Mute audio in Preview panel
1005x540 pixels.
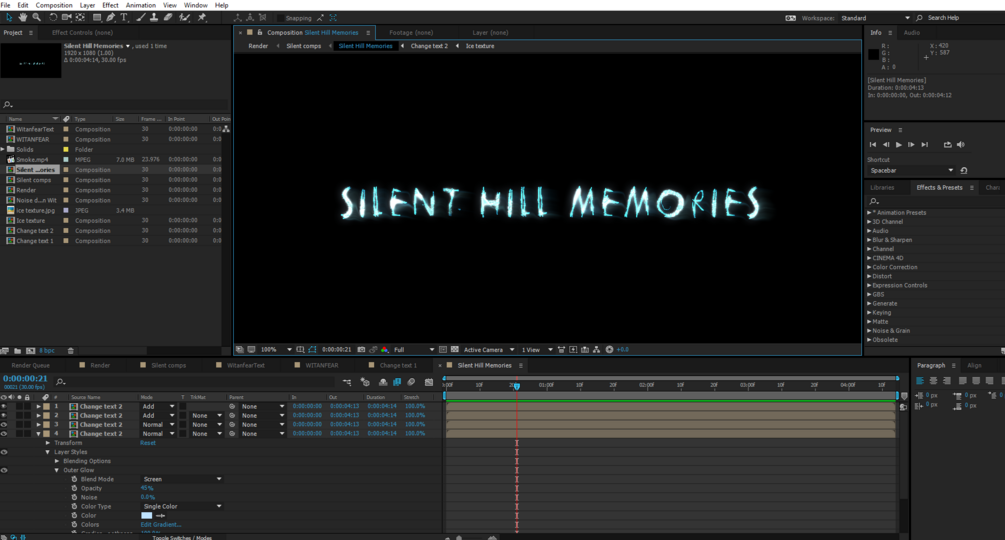tap(961, 145)
